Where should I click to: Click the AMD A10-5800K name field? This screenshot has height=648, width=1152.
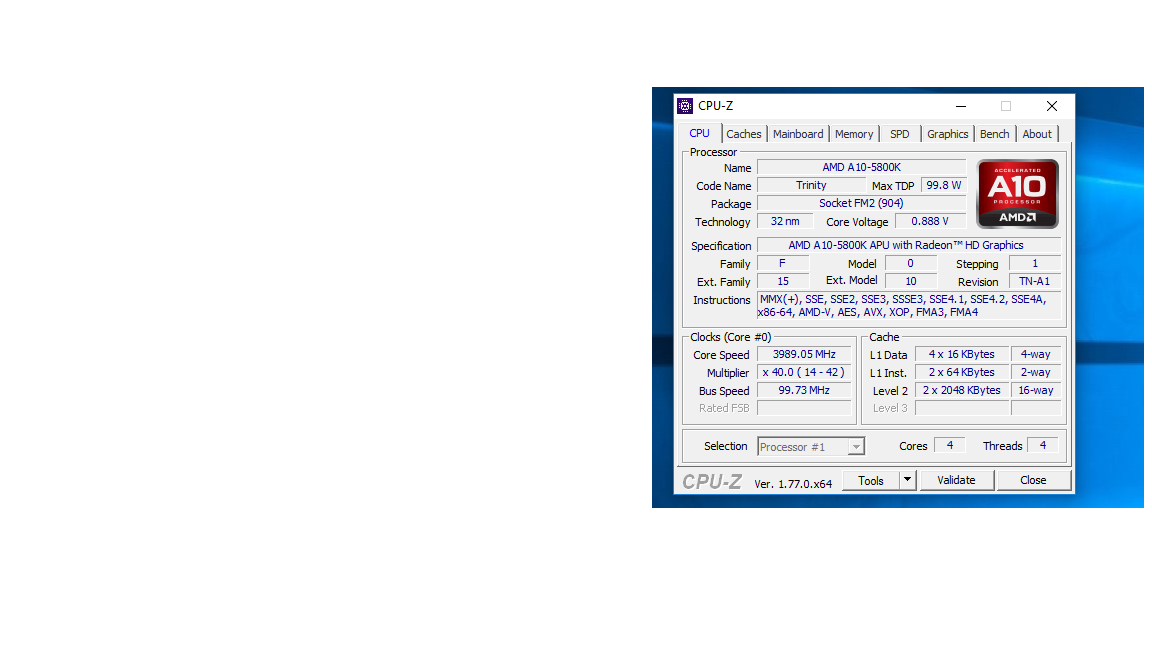(x=861, y=168)
